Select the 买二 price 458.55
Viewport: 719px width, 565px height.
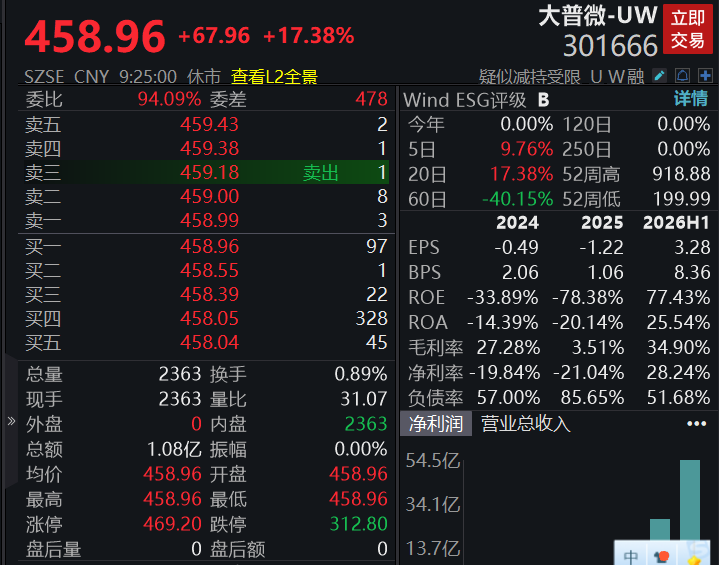tap(209, 270)
